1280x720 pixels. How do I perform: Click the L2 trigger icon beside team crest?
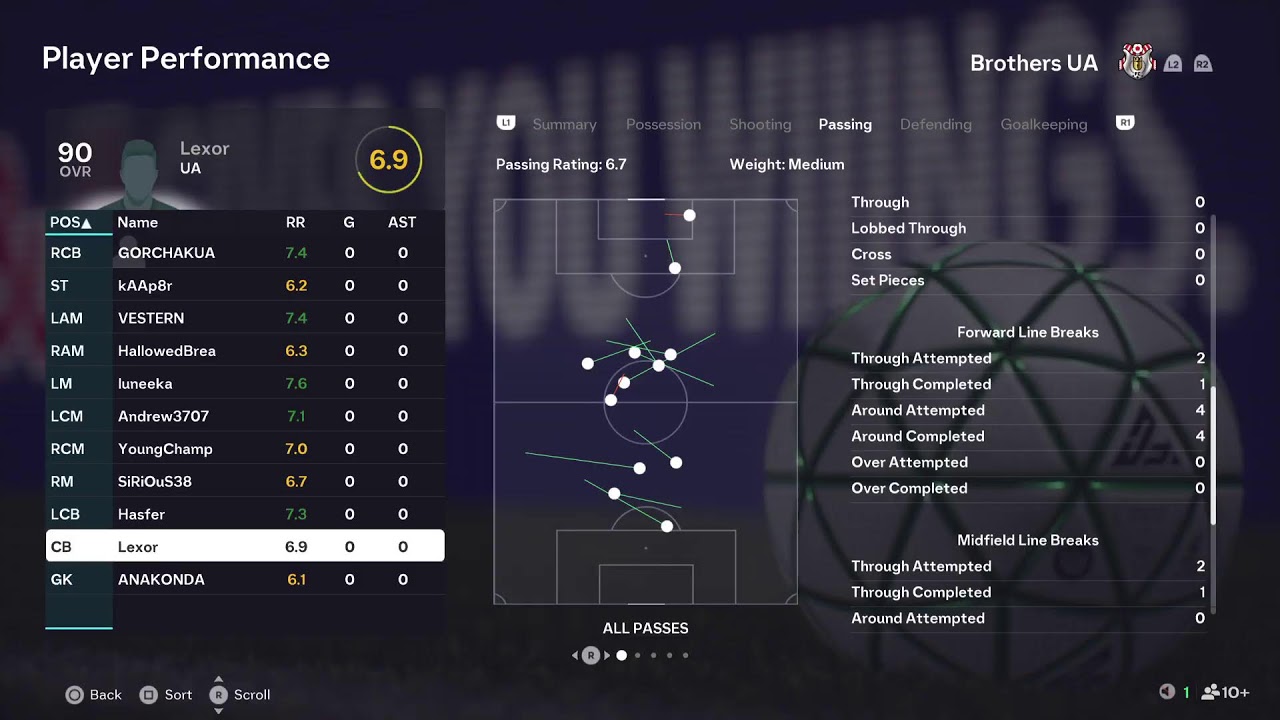tap(1173, 64)
